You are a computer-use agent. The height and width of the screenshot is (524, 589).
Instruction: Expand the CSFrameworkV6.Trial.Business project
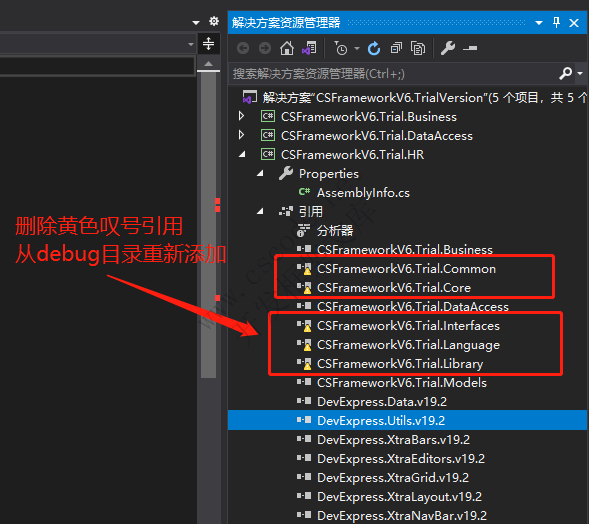[241, 116]
